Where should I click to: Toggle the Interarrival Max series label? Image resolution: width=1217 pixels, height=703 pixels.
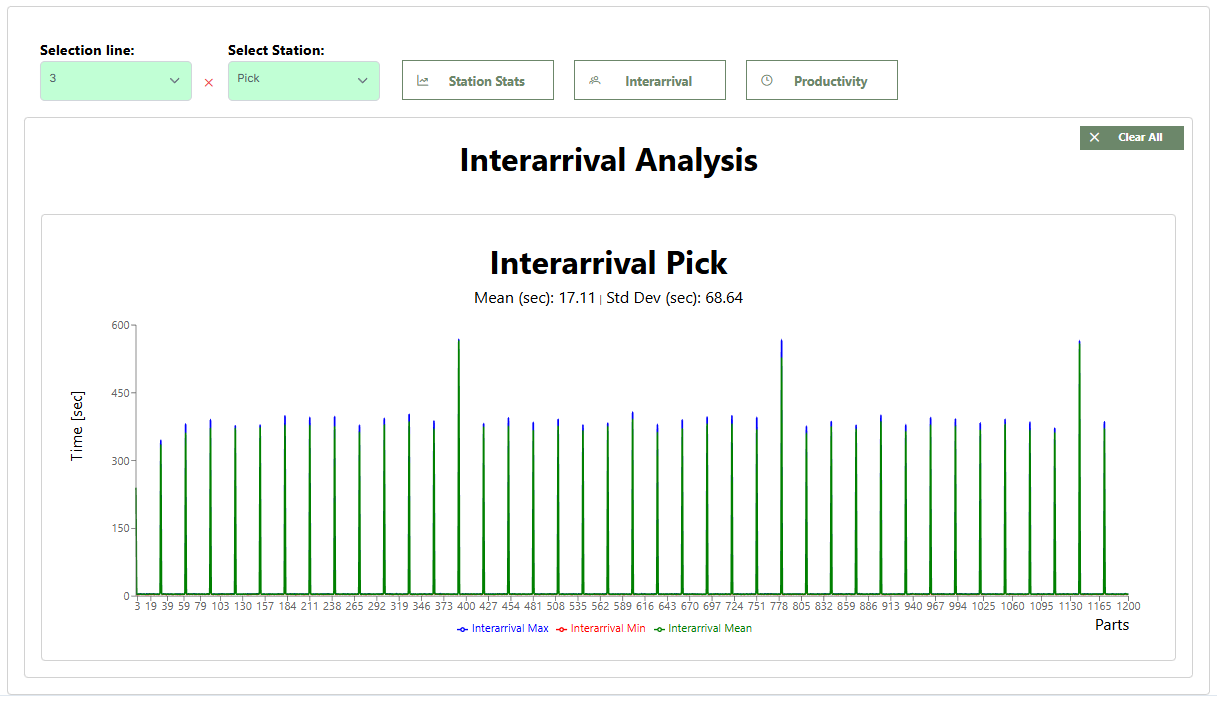(510, 629)
